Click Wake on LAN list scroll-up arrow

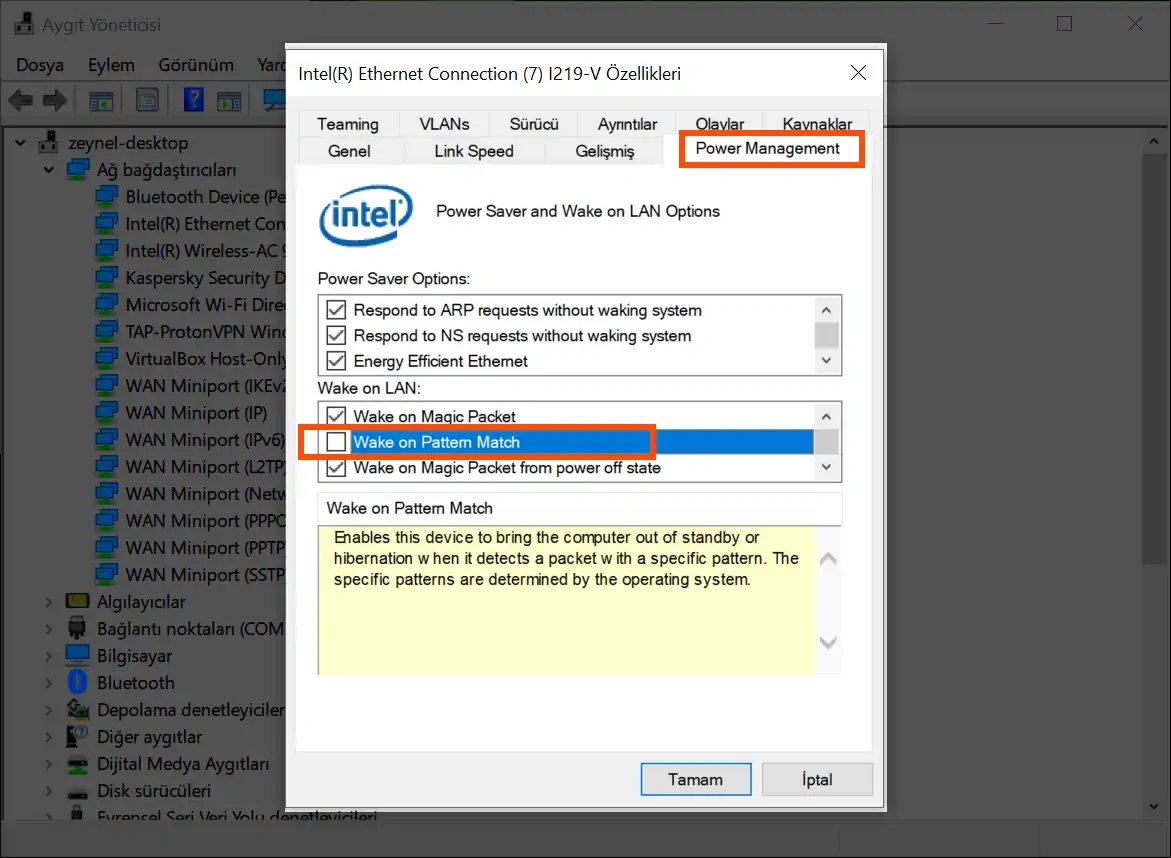(x=826, y=417)
